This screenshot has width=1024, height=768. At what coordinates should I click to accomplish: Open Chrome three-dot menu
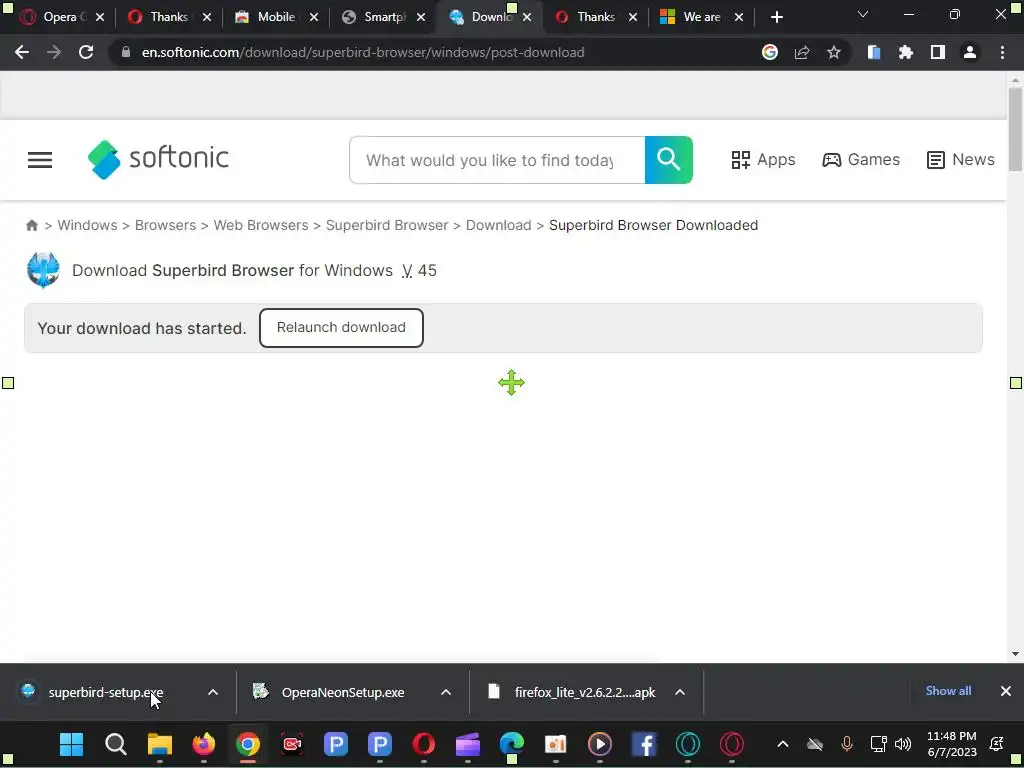(x=1002, y=52)
